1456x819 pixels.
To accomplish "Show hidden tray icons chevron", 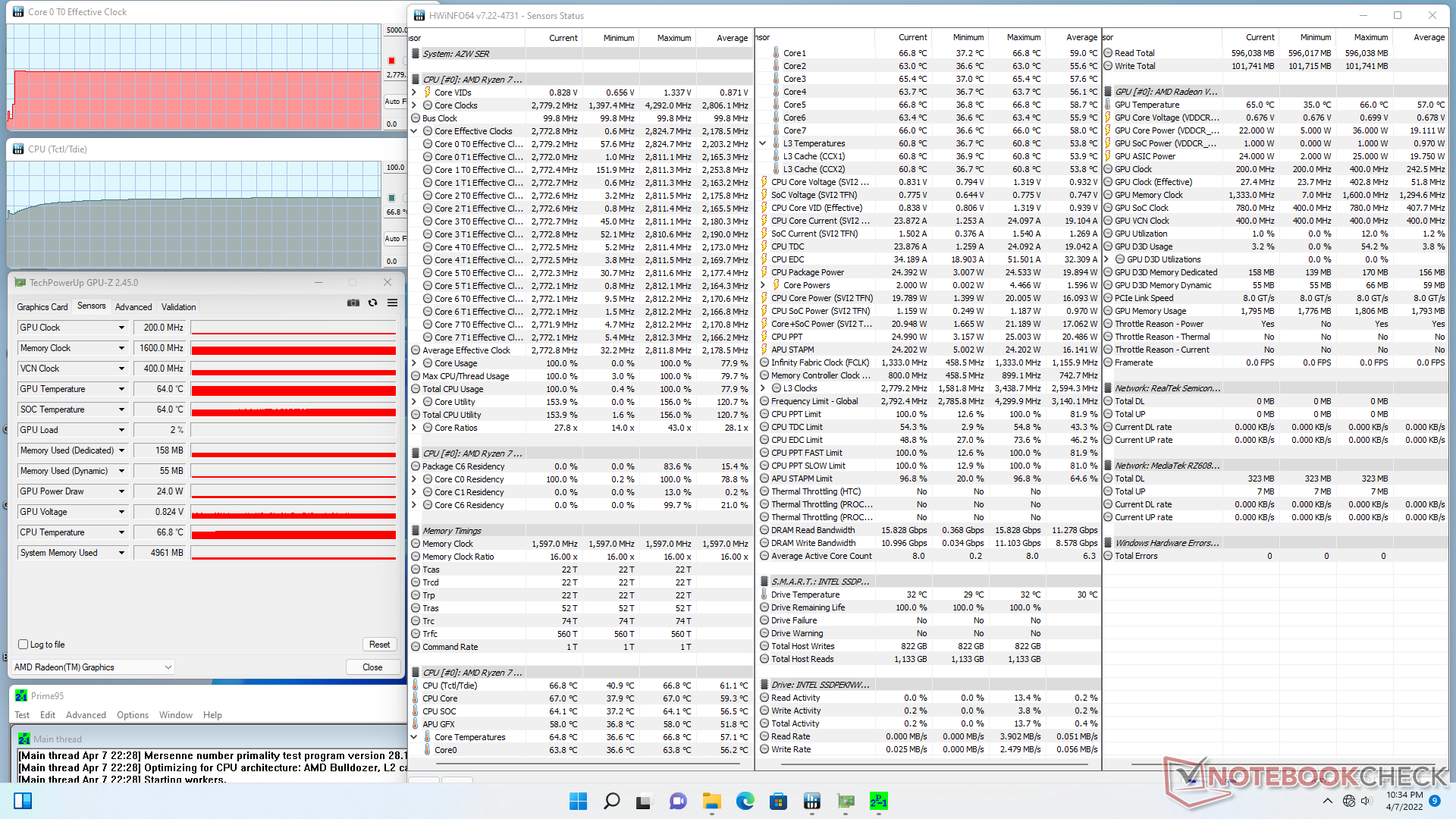I will 1327,801.
